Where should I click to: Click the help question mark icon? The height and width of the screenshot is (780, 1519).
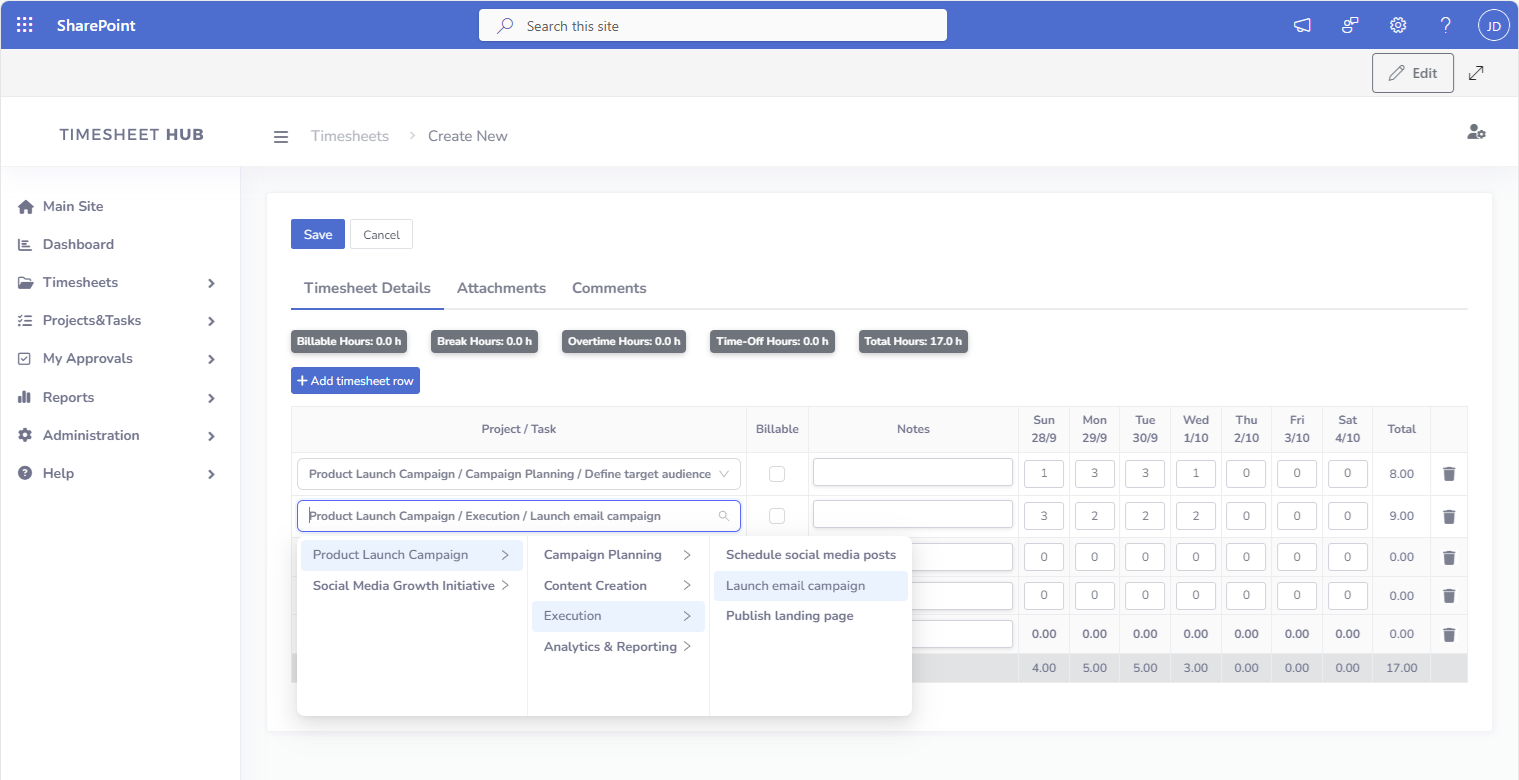pyautogui.click(x=1445, y=26)
